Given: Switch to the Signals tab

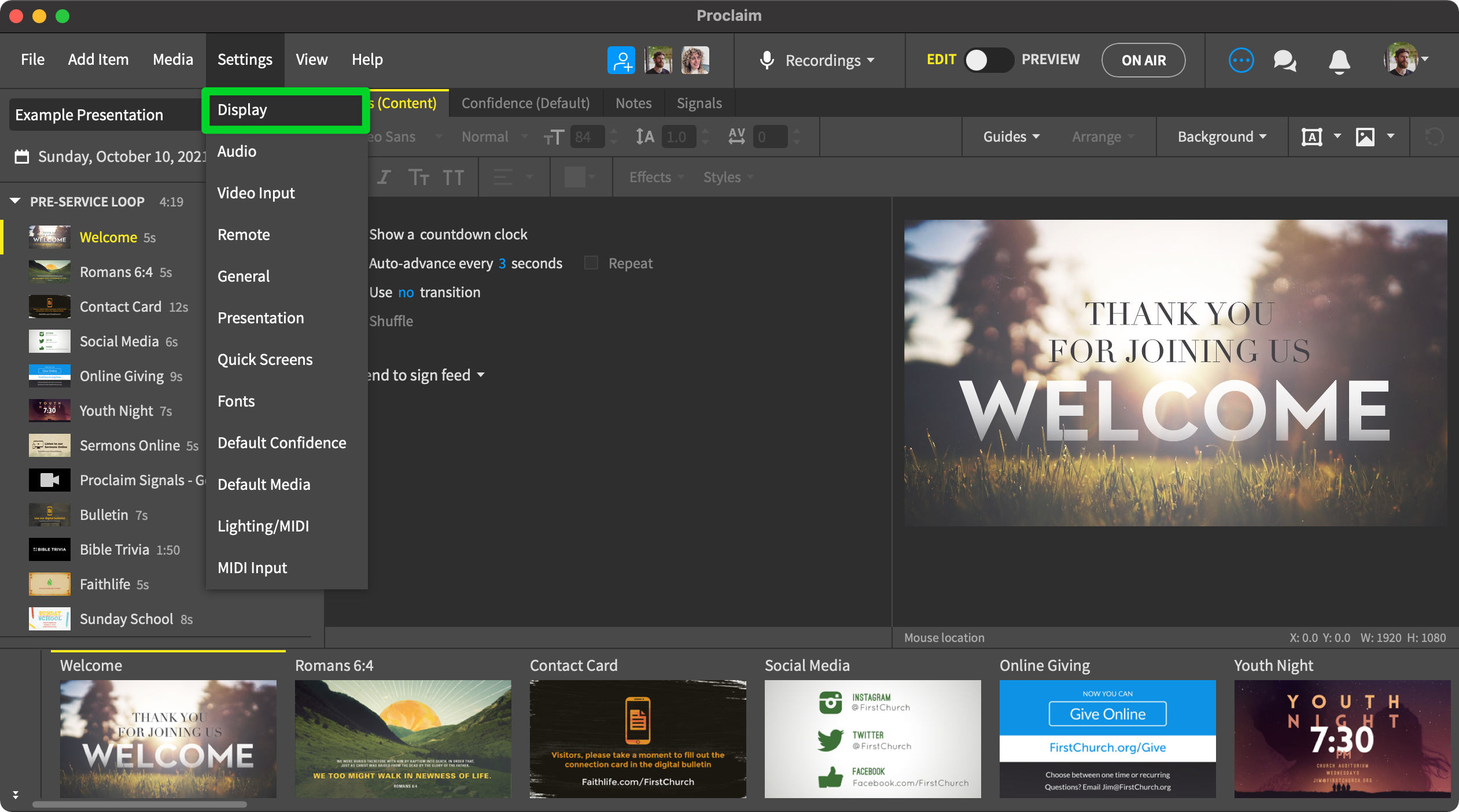Looking at the screenshot, I should 699,103.
